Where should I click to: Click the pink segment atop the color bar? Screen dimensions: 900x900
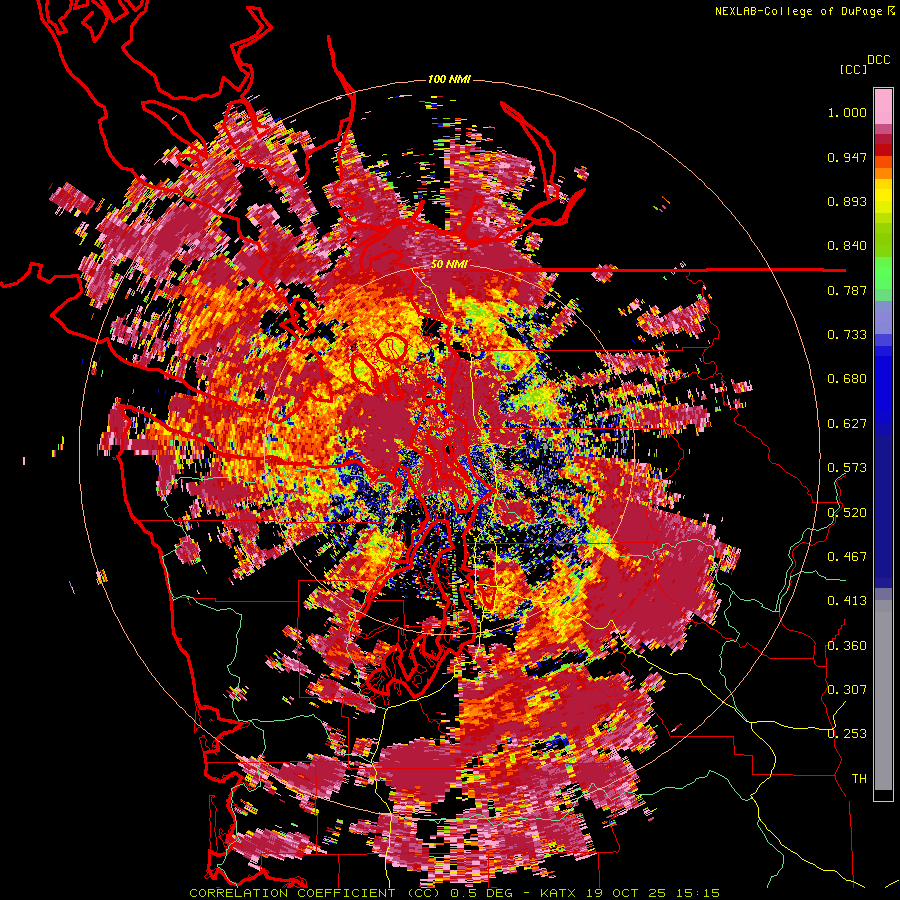pos(883,106)
